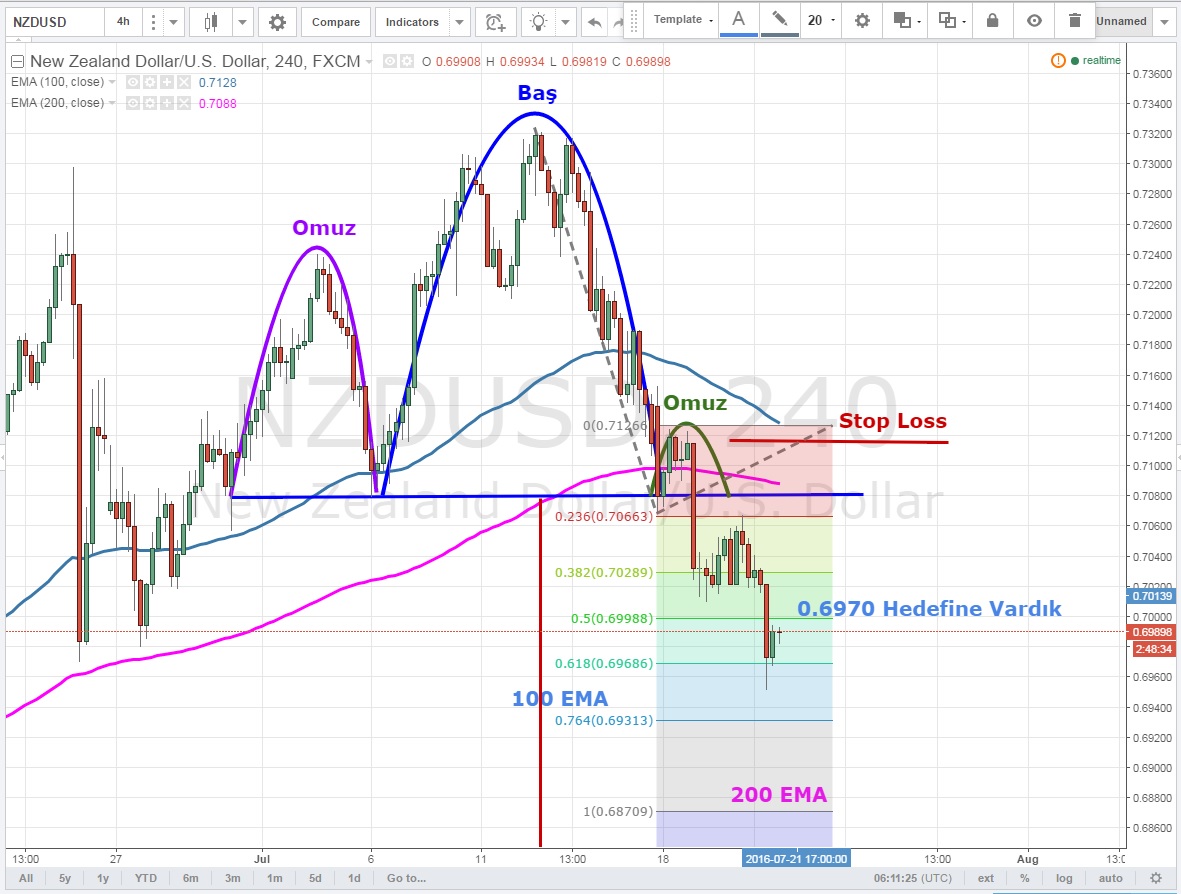Image resolution: width=1181 pixels, height=894 pixels.
Task: Click the create alert clock icon
Action: (494, 22)
